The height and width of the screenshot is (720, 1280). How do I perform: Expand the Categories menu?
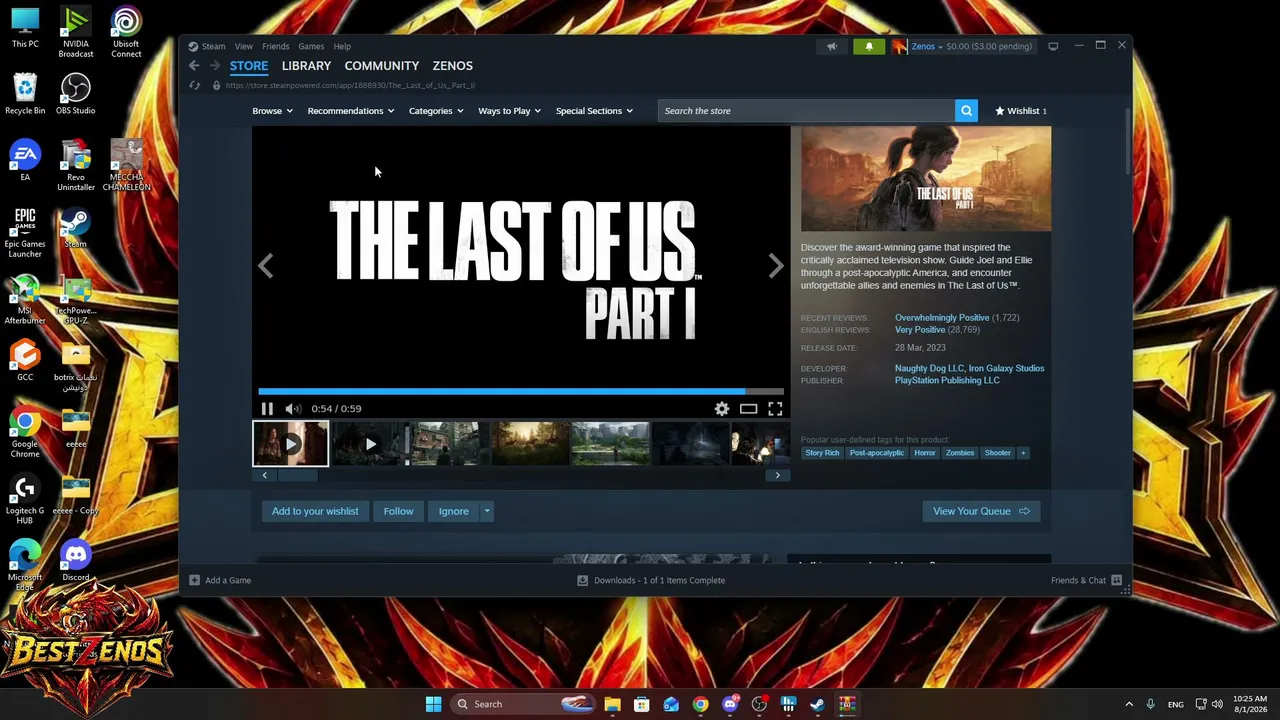click(436, 111)
